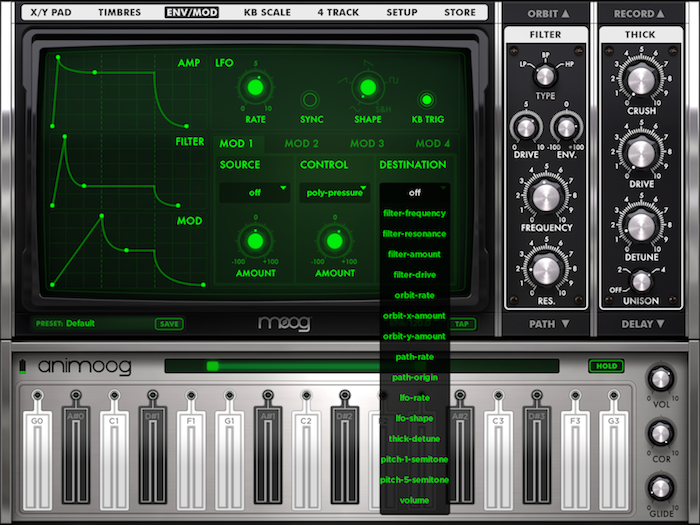Click the filter DRIVE knob

[526, 128]
